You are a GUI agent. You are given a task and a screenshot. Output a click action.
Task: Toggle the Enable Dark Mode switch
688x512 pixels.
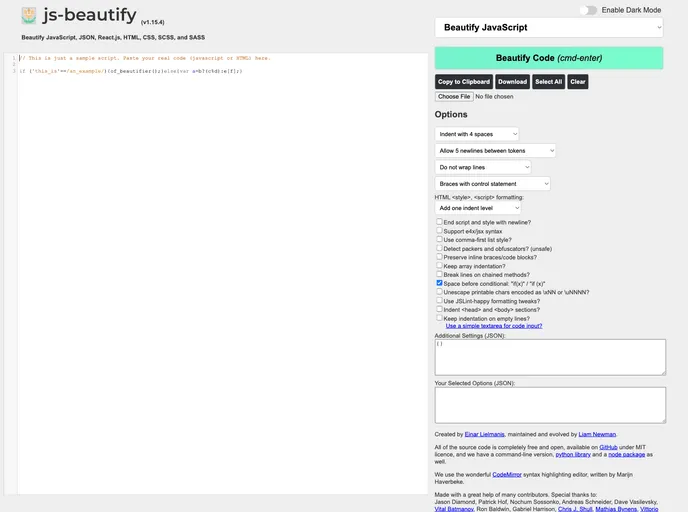(x=588, y=10)
